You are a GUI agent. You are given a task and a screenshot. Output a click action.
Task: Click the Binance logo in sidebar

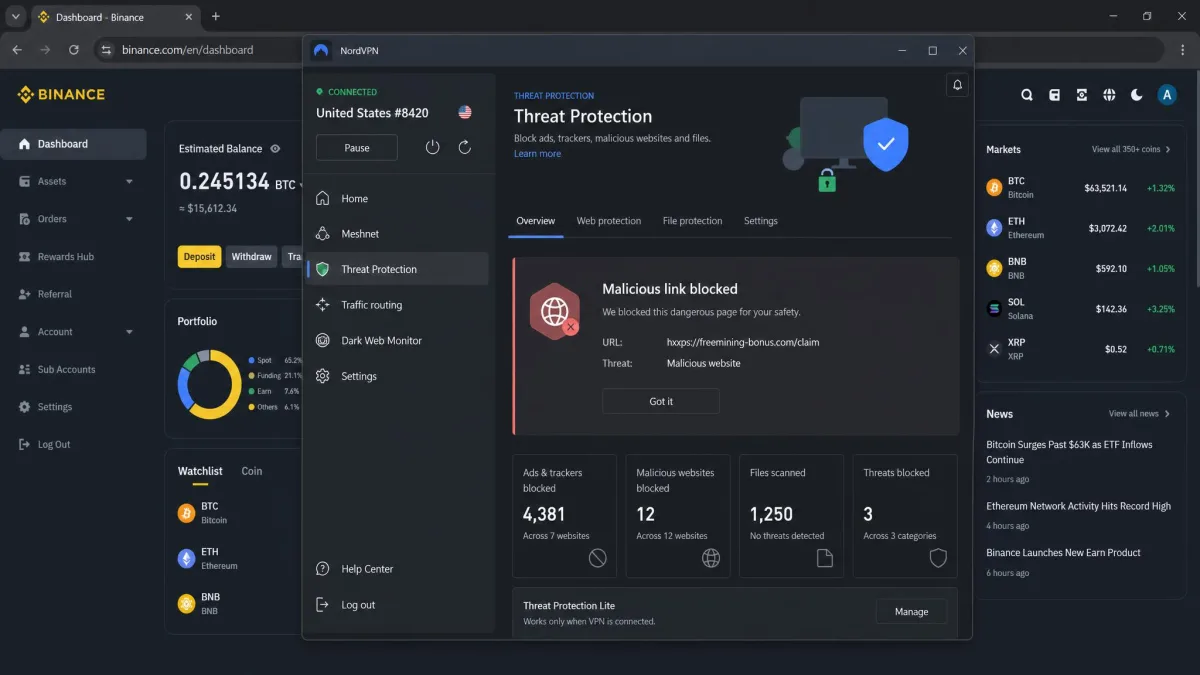coord(61,94)
